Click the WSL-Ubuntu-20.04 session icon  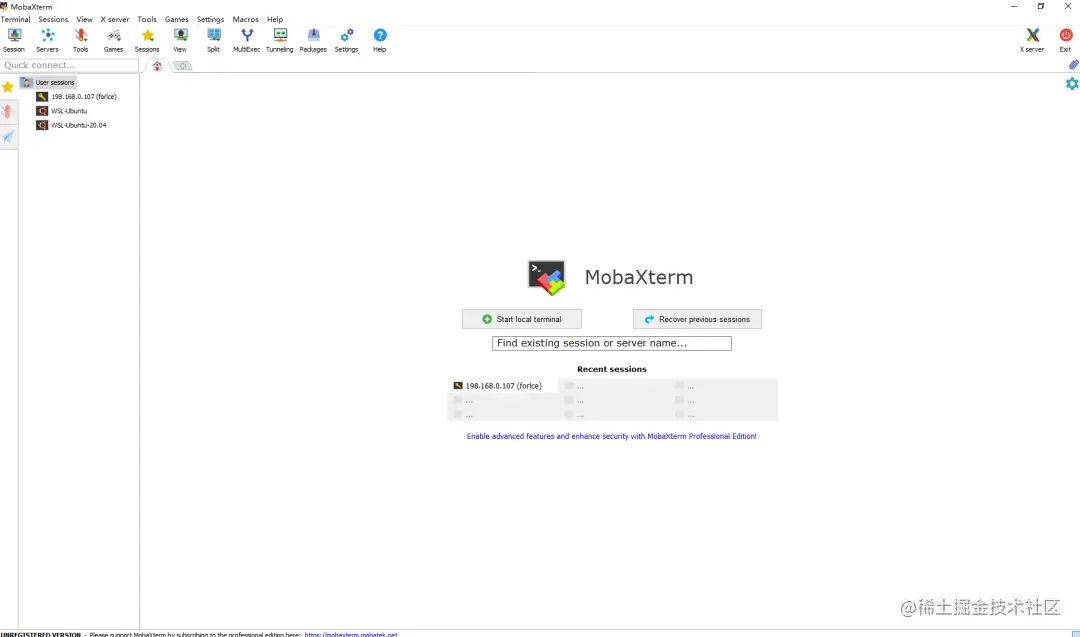[42, 125]
